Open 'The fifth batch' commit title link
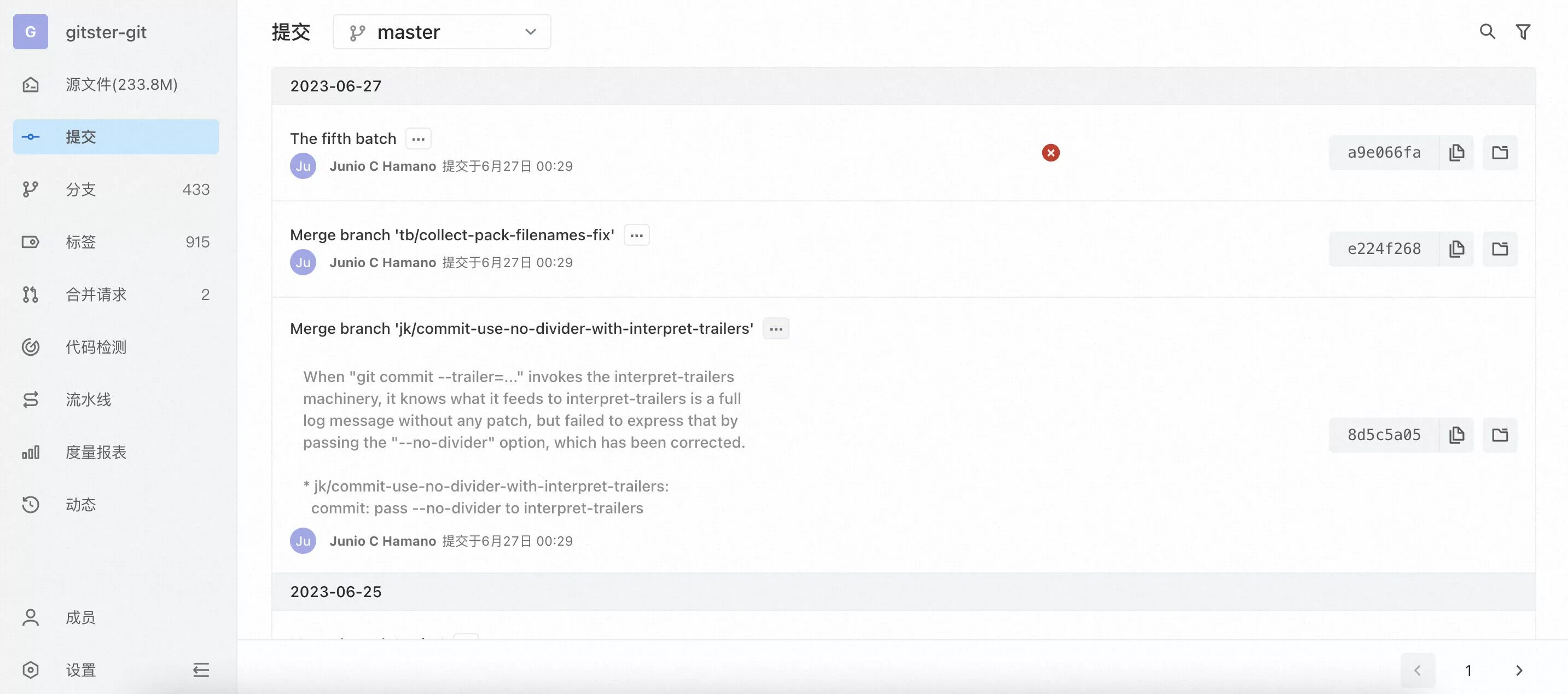This screenshot has width=1568, height=694. click(342, 139)
